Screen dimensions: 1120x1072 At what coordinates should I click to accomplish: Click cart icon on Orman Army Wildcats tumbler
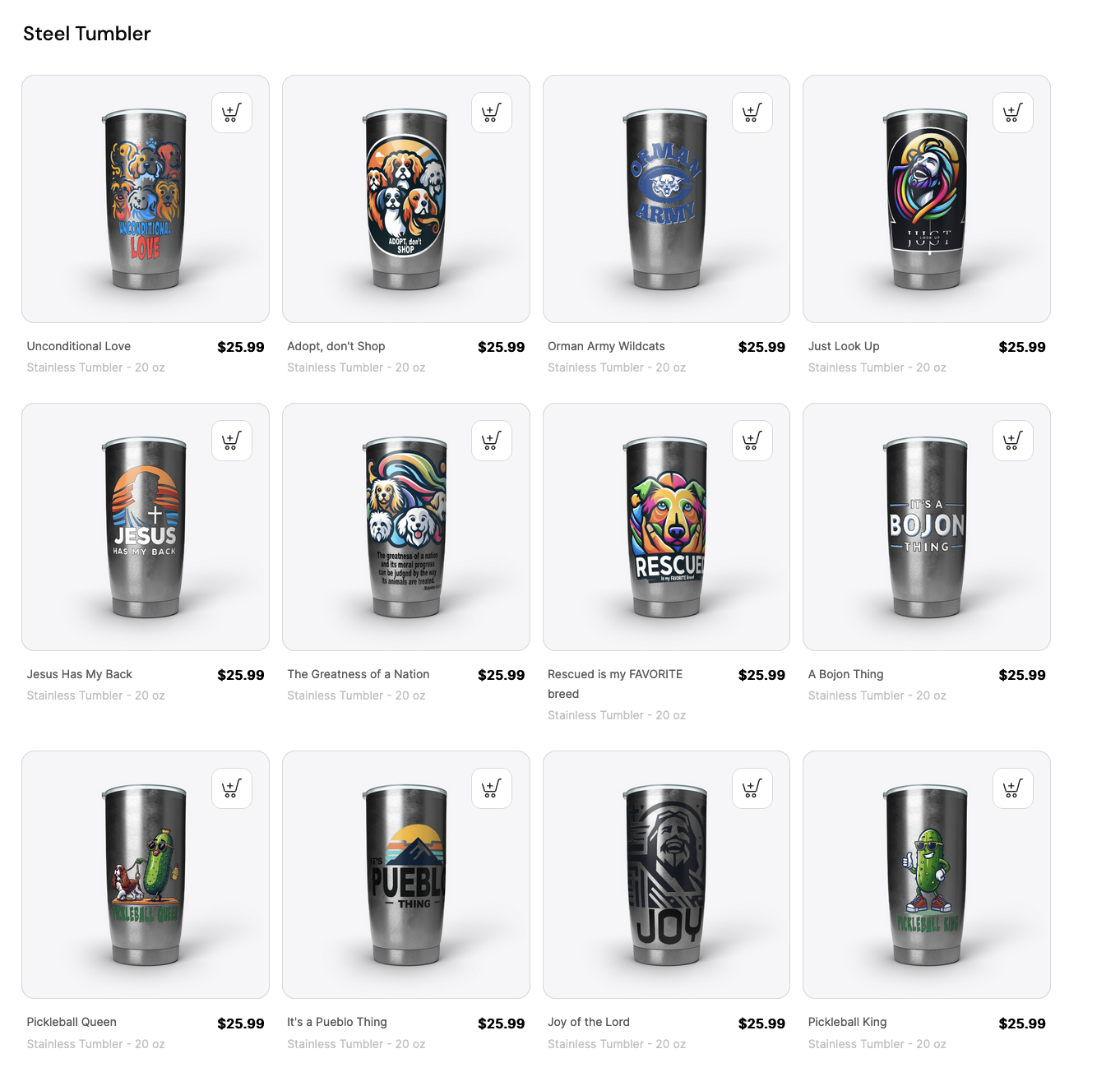[752, 113]
